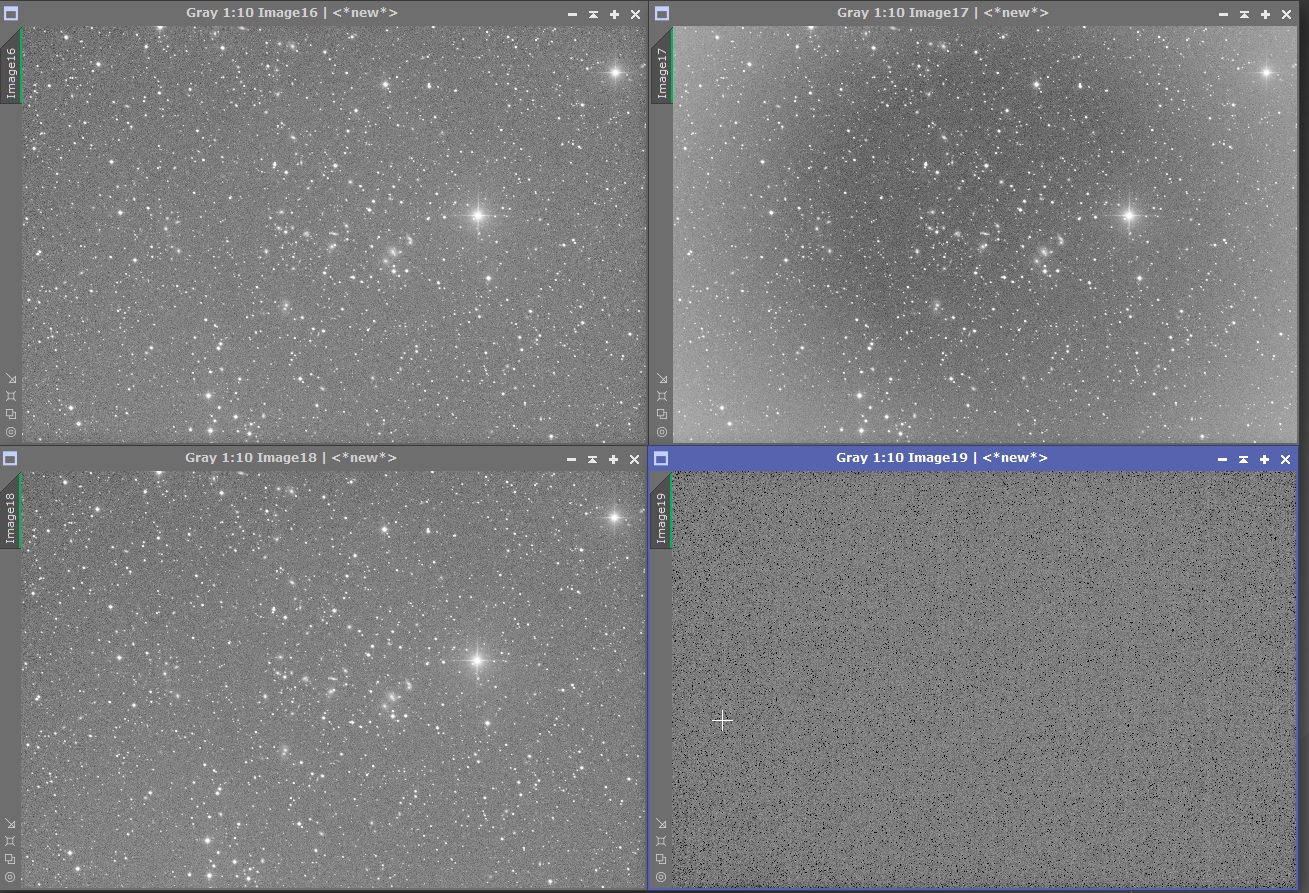Click the concentric circles icon in Image19 window
Image resolution: width=1309 pixels, height=893 pixels.
coord(662,877)
